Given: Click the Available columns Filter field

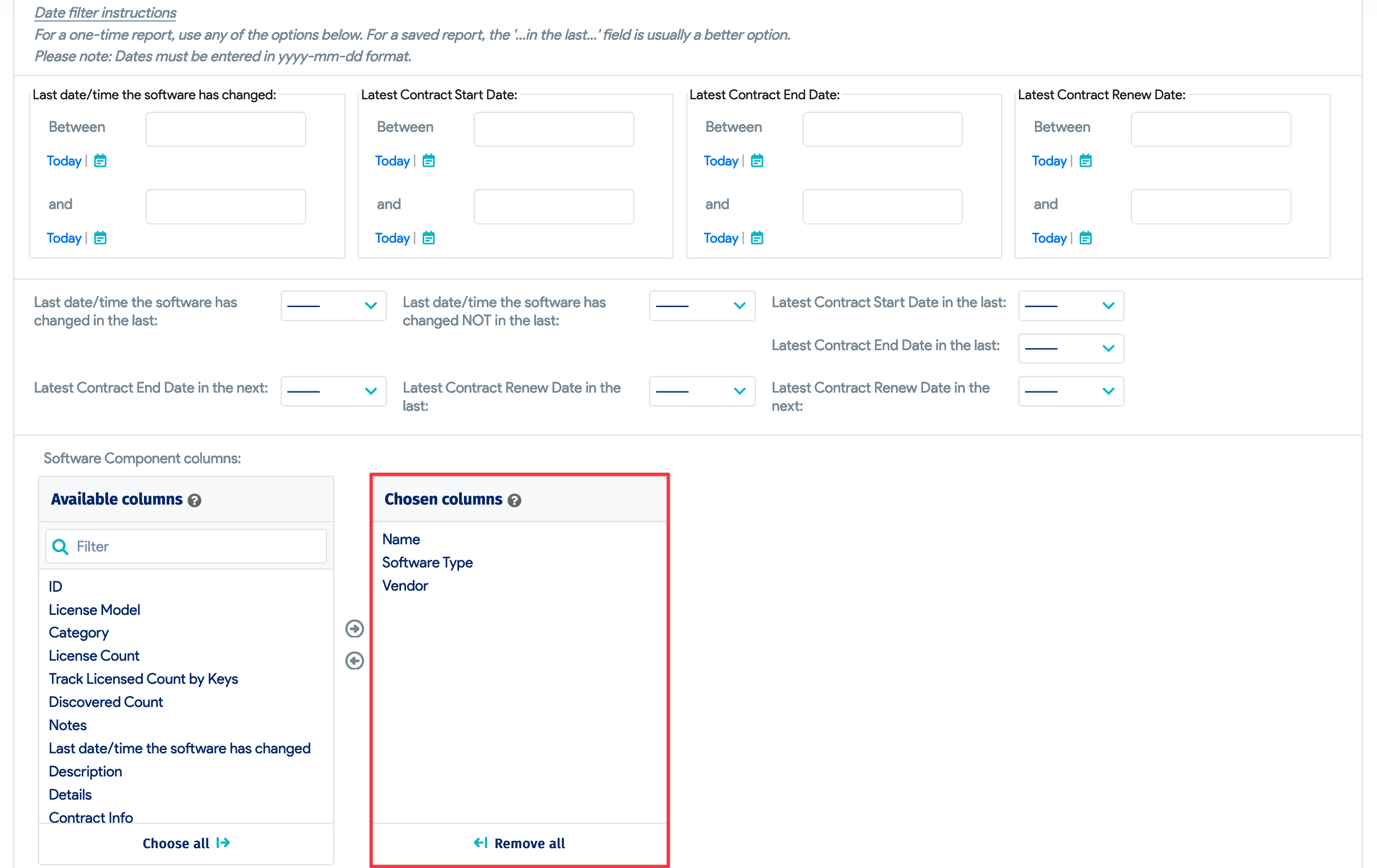Looking at the screenshot, I should click(186, 547).
